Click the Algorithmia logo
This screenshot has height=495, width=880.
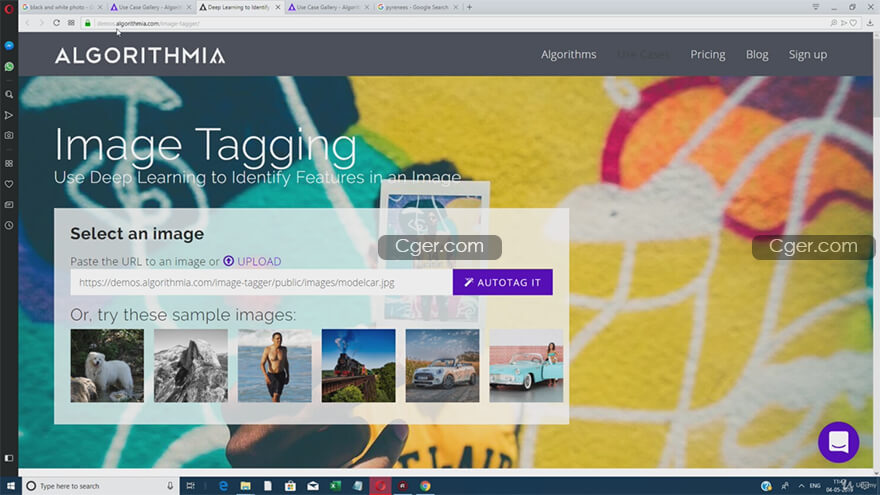point(140,55)
